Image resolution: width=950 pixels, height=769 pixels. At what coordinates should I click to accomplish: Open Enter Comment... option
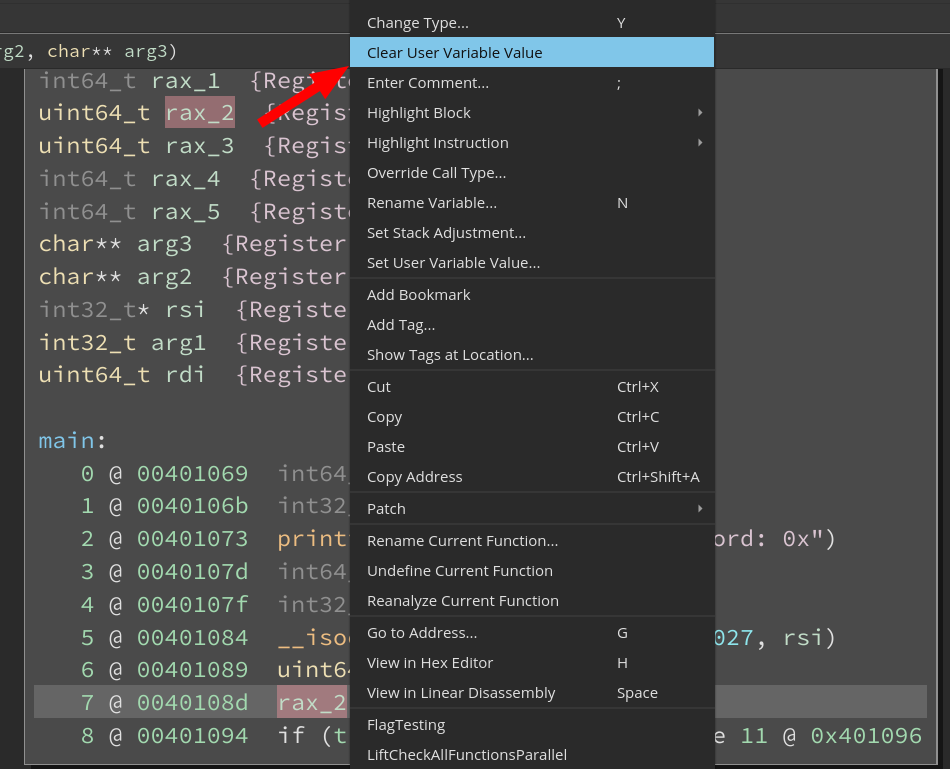click(x=532, y=83)
